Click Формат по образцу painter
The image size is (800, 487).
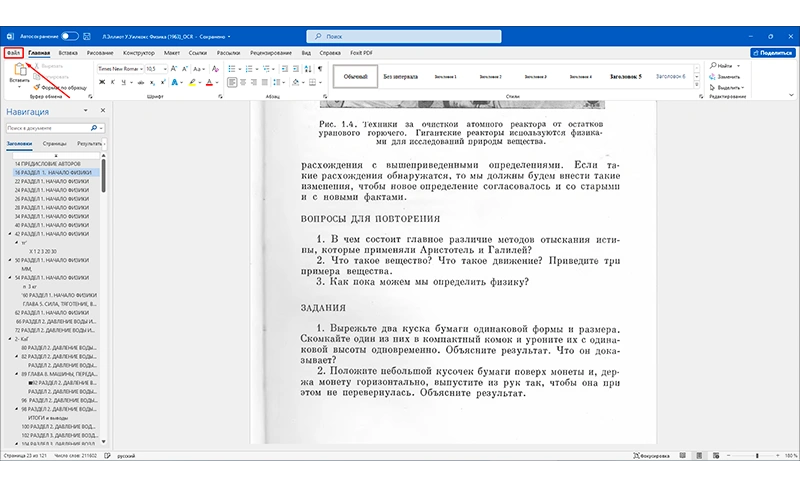[x=60, y=87]
